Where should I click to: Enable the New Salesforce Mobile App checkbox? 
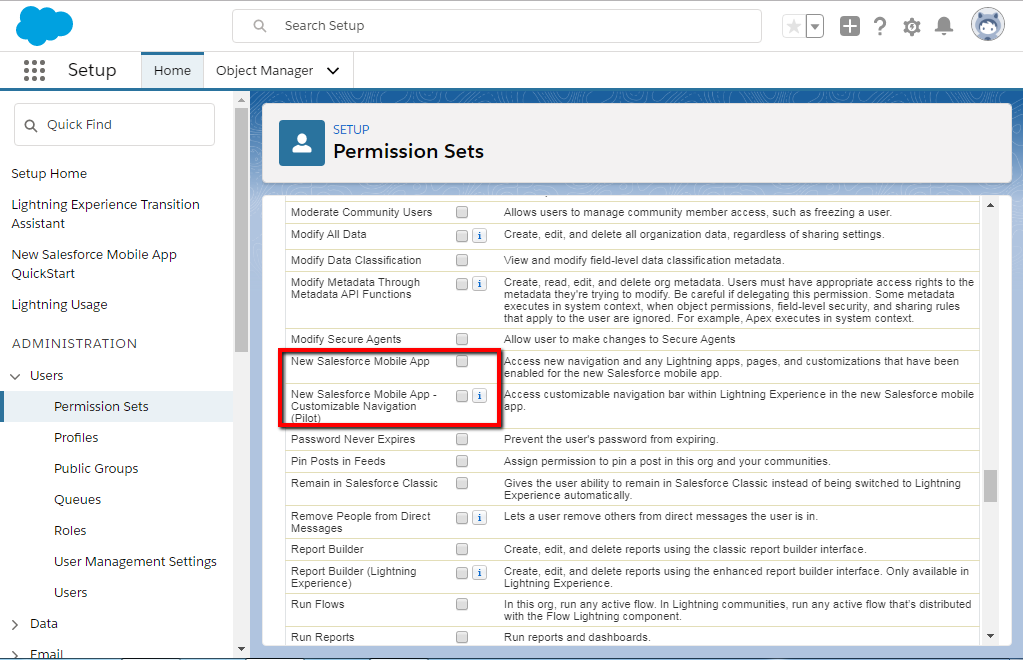[462, 361]
